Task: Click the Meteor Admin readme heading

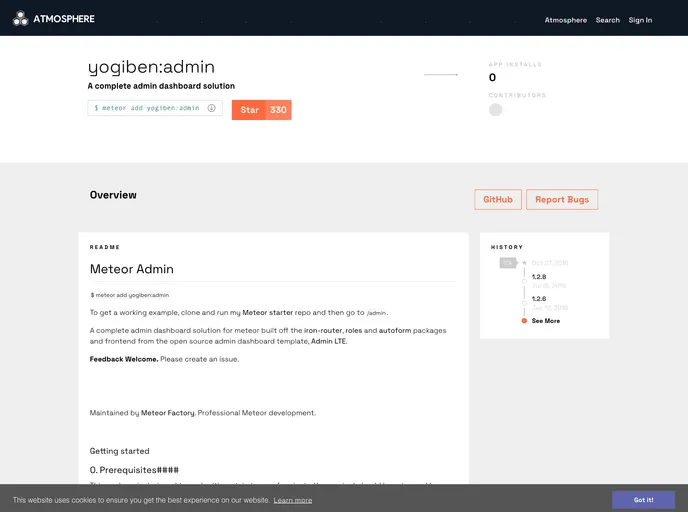Action: tap(132, 269)
